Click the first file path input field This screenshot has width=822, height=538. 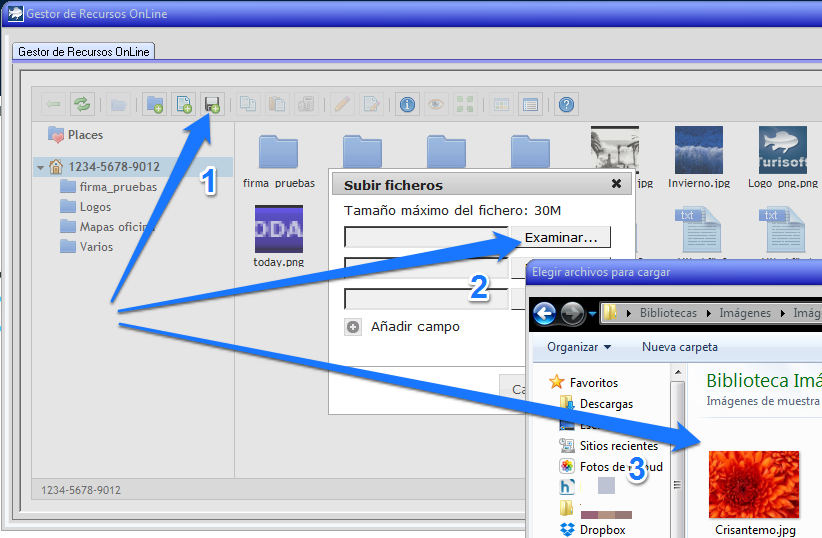coord(427,237)
